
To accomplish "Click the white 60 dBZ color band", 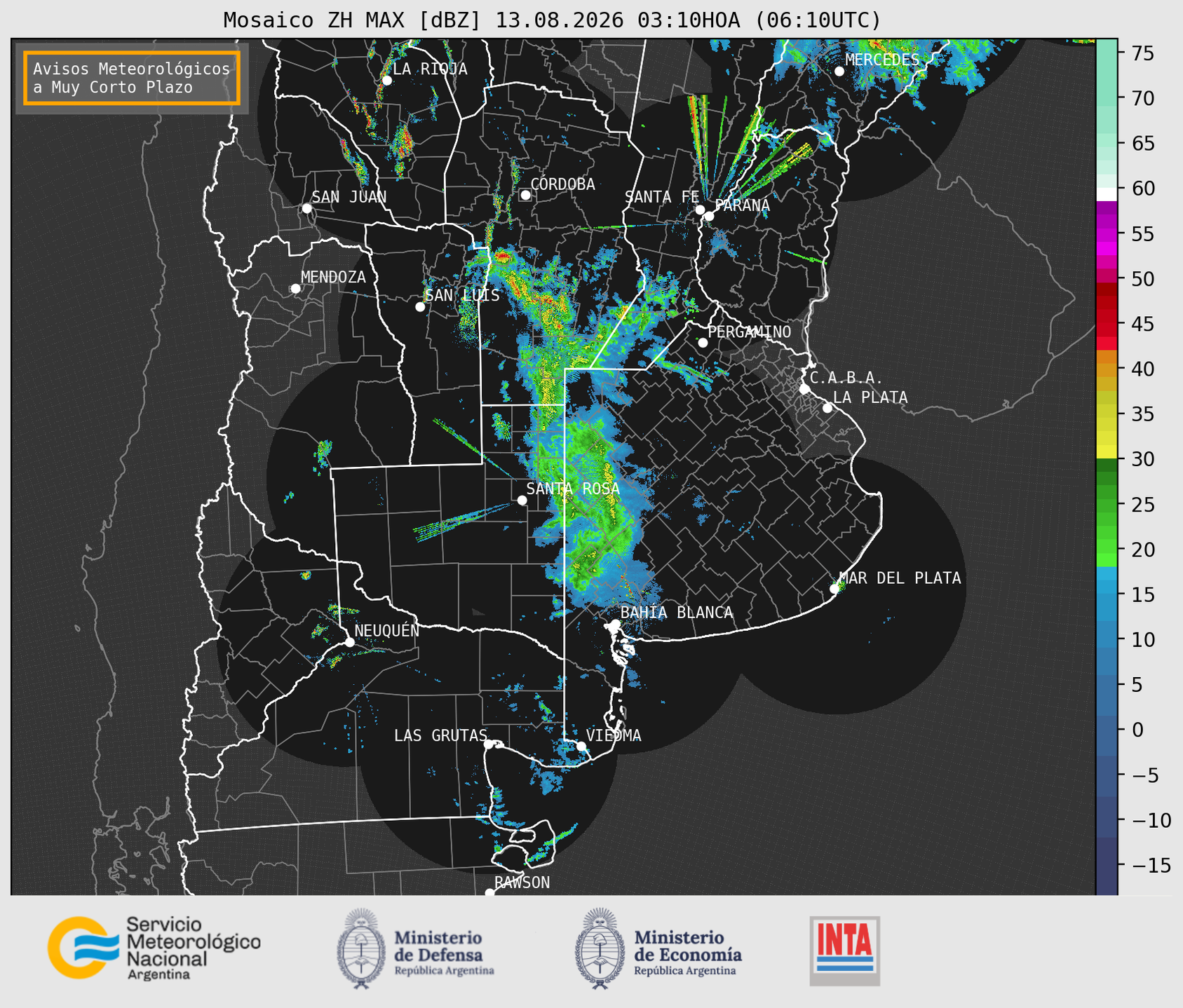I will [1107, 193].
